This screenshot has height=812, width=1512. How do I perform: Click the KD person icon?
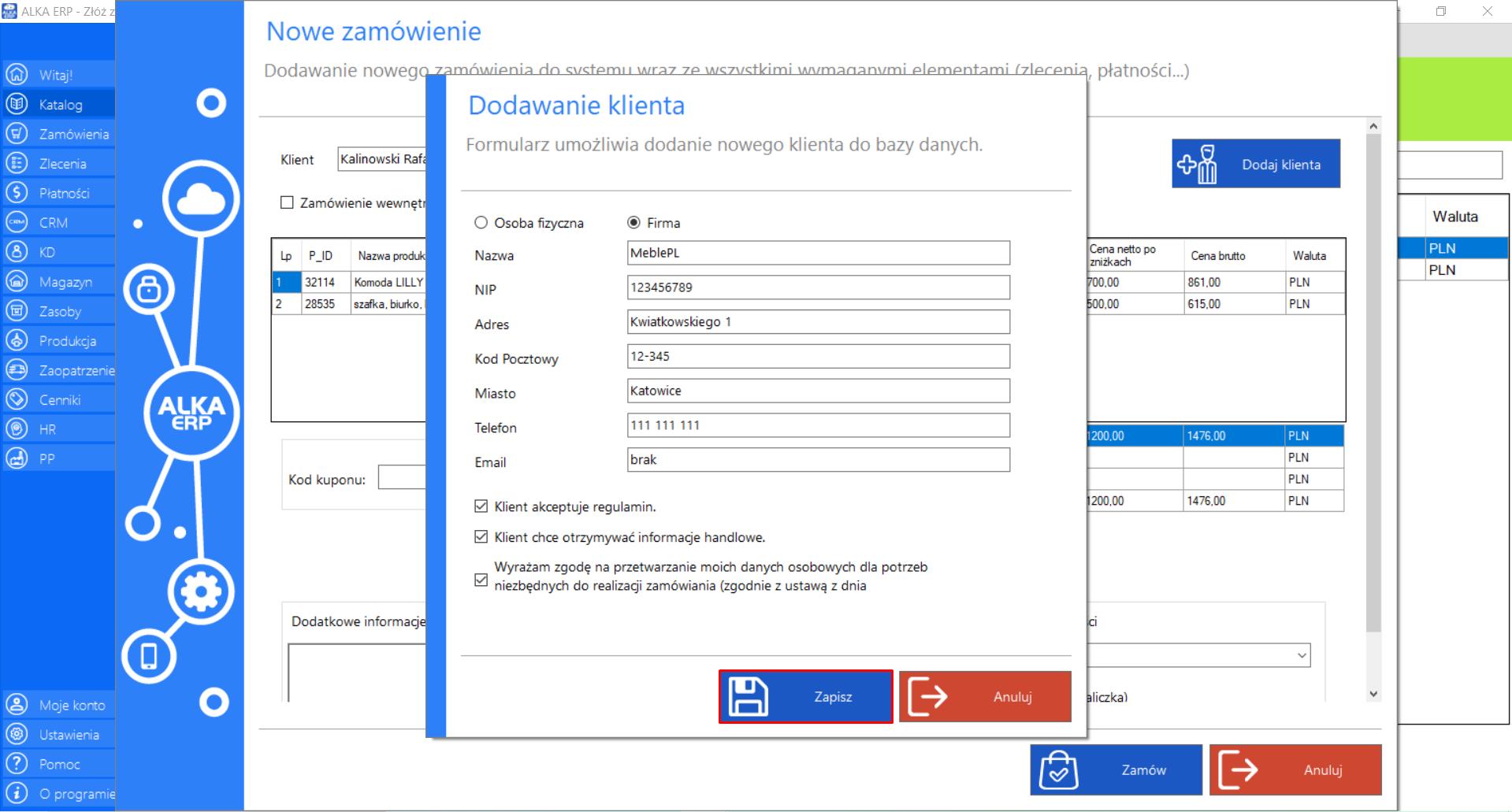[x=17, y=252]
